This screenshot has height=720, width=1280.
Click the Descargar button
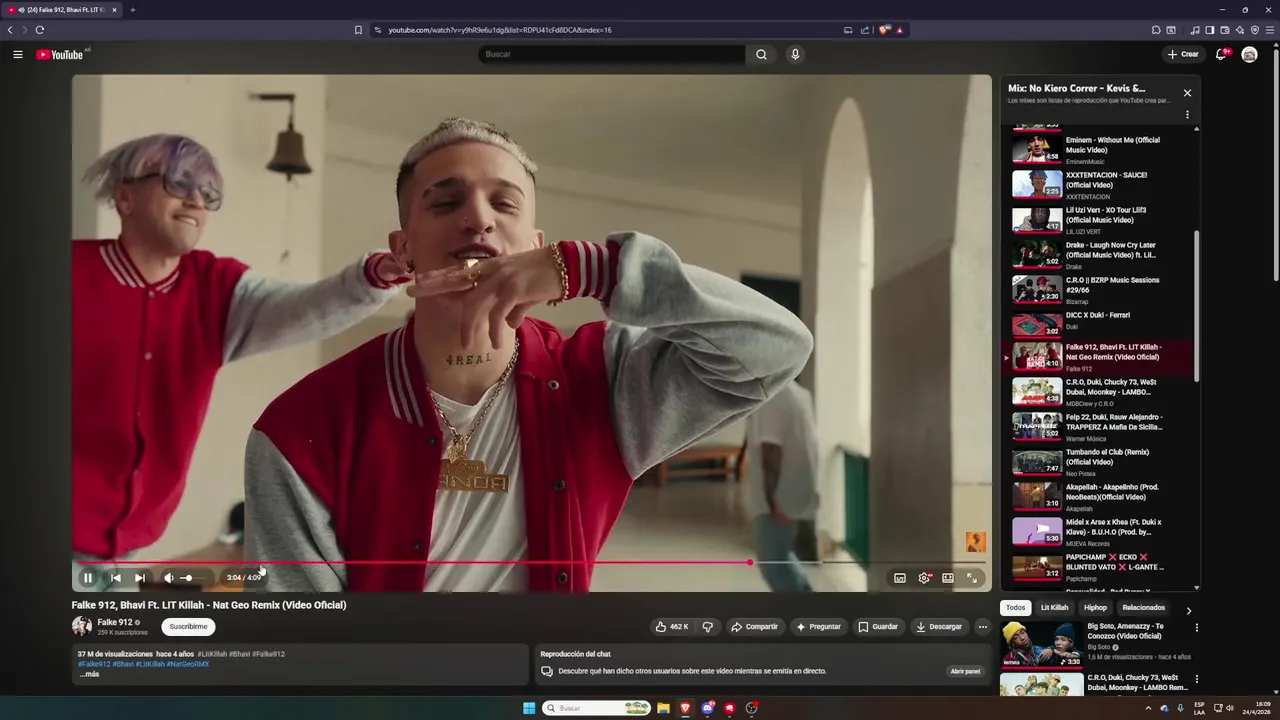tap(939, 627)
